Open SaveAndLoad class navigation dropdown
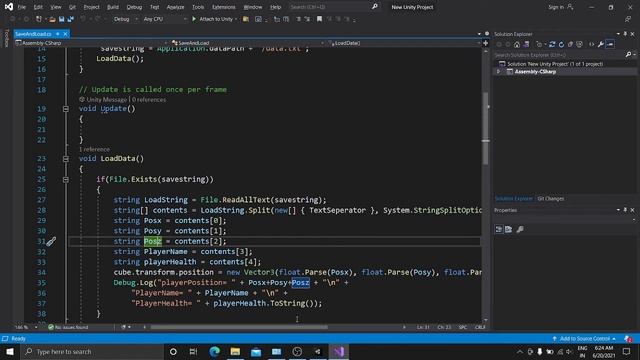The width and height of the screenshot is (640, 360). pos(248,43)
